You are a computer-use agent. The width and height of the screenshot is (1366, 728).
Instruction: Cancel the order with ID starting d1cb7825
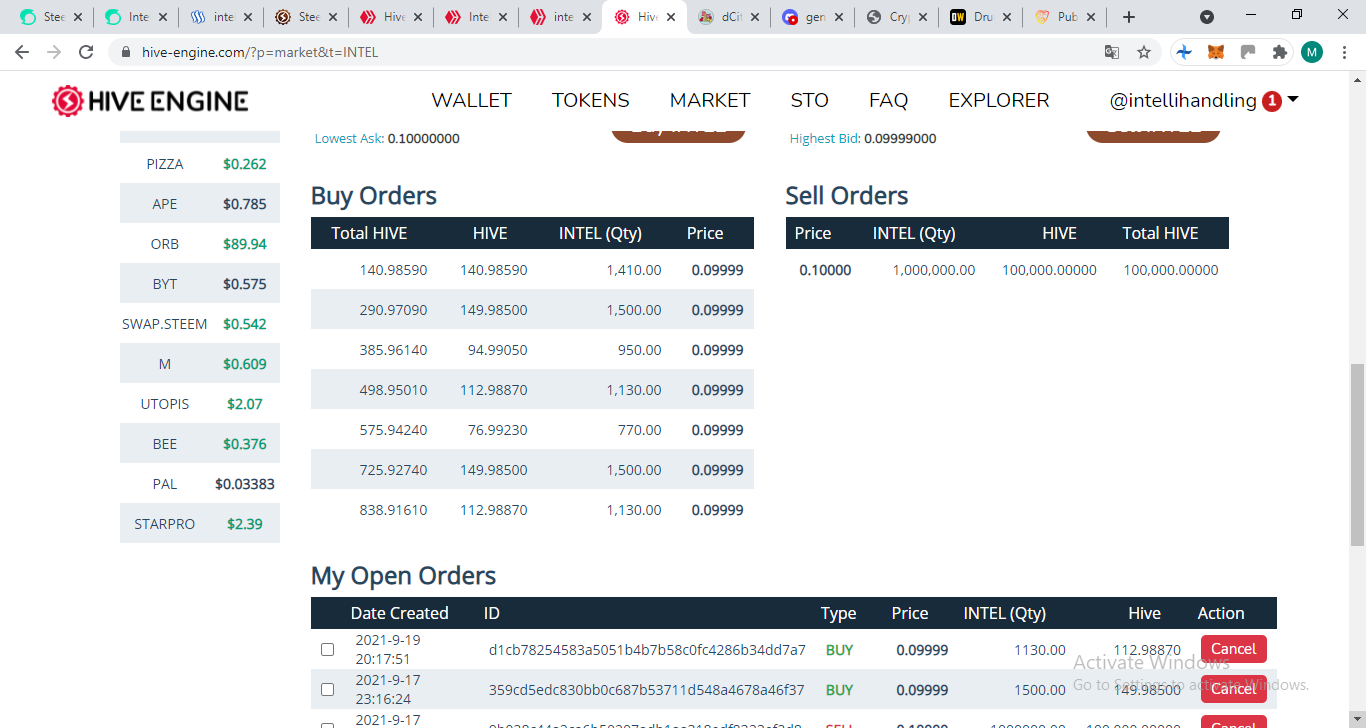(x=1234, y=649)
